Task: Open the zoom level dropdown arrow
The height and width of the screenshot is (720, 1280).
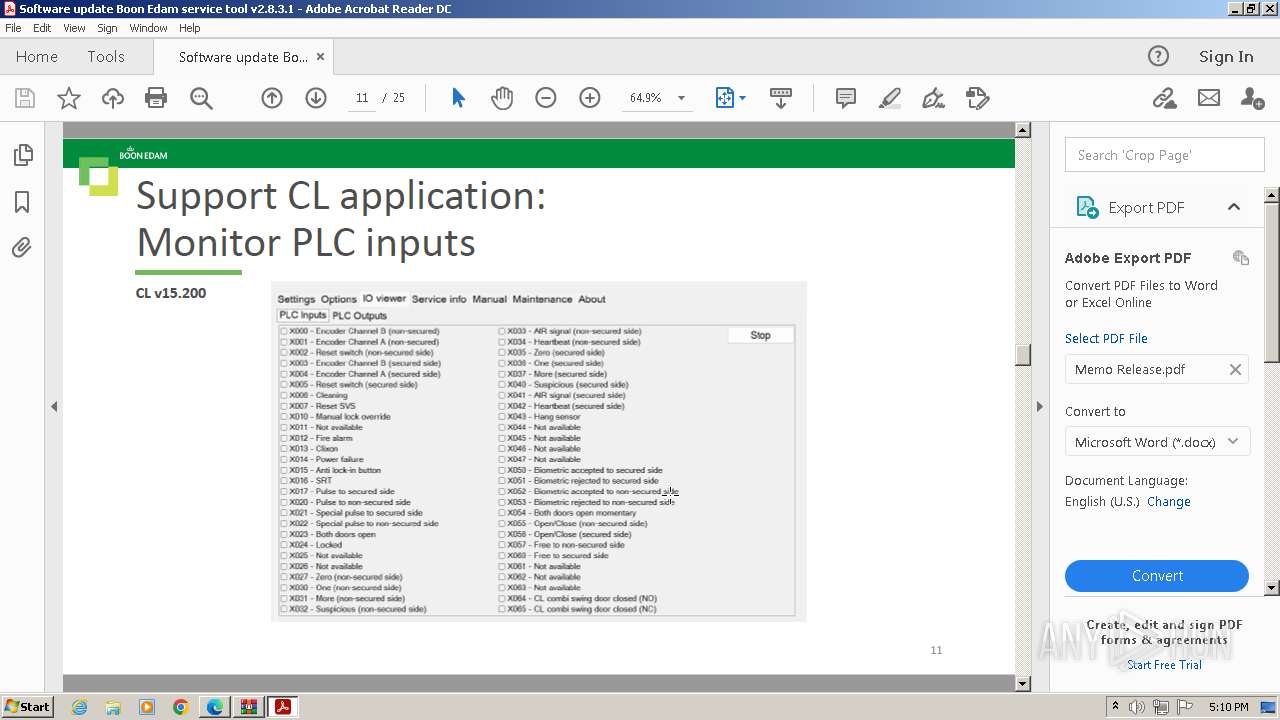Action: [682, 98]
